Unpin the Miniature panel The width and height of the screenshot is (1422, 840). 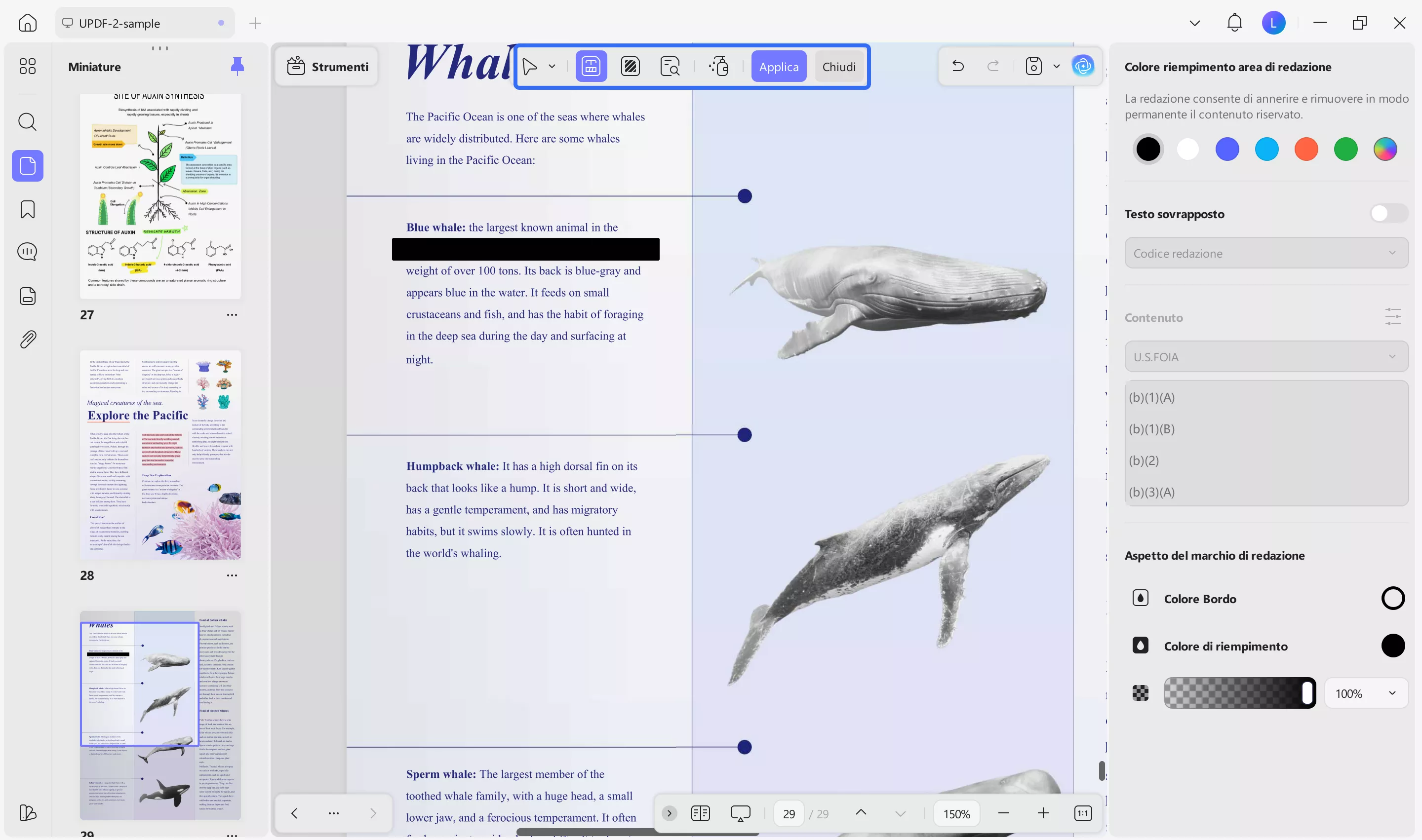click(x=237, y=66)
